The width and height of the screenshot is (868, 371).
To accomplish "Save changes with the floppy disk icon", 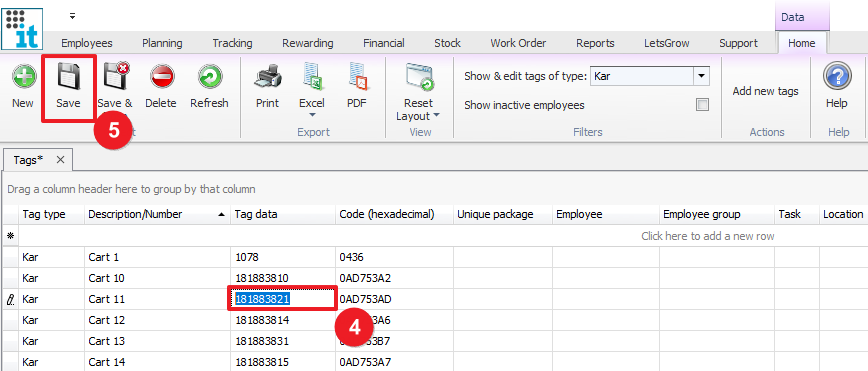I will (69, 78).
